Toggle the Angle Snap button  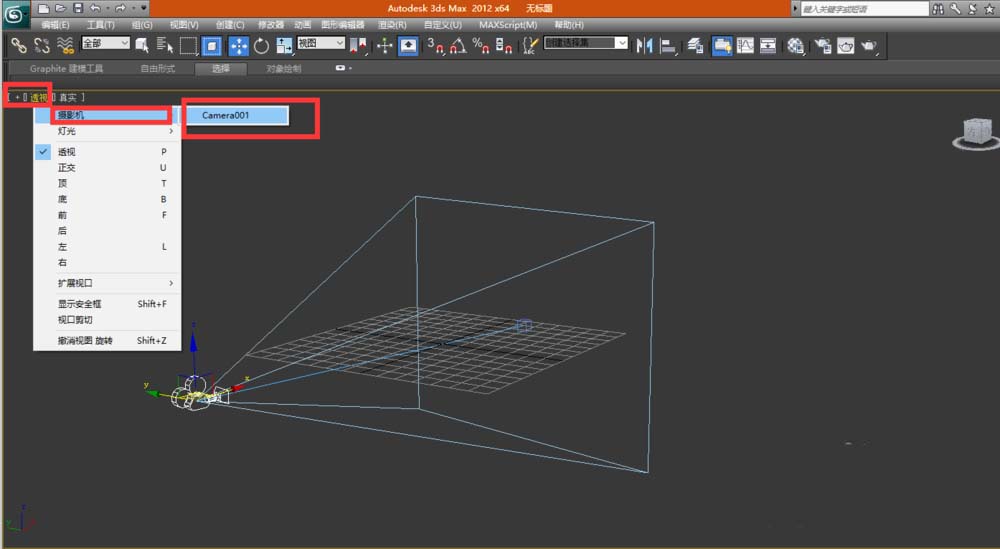click(x=458, y=45)
